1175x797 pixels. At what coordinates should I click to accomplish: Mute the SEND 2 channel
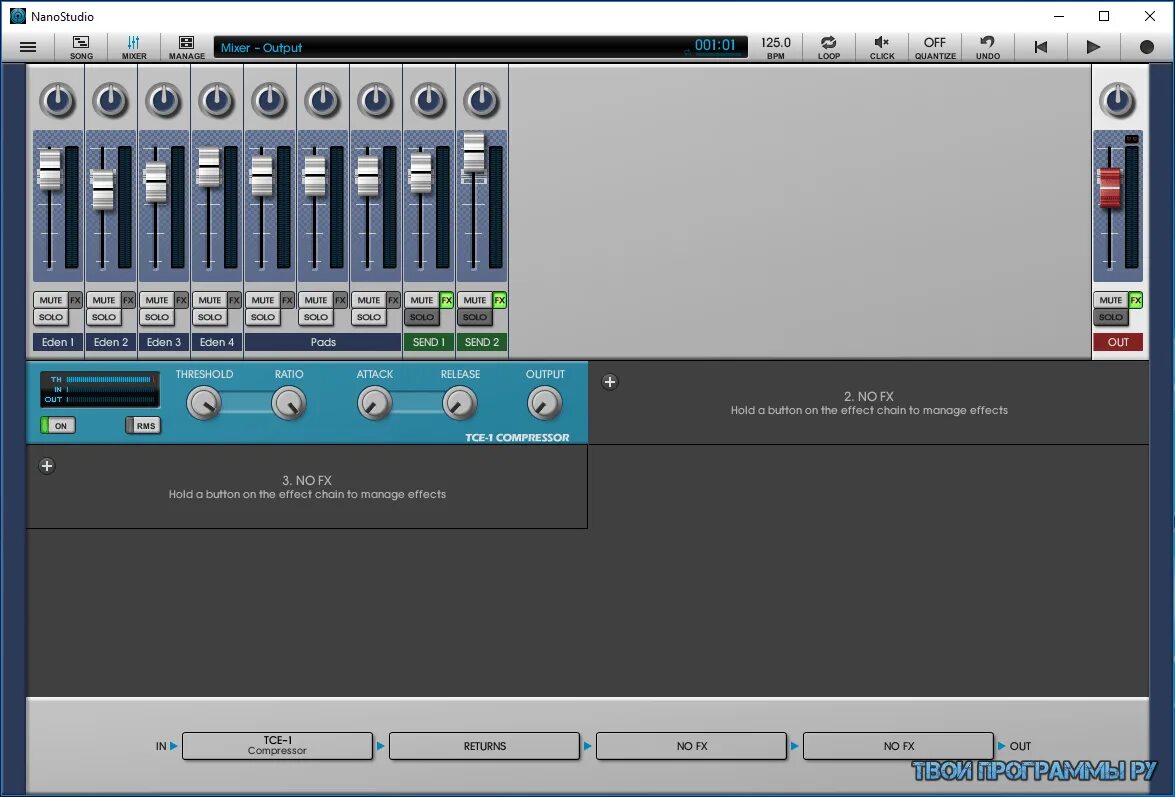475,300
